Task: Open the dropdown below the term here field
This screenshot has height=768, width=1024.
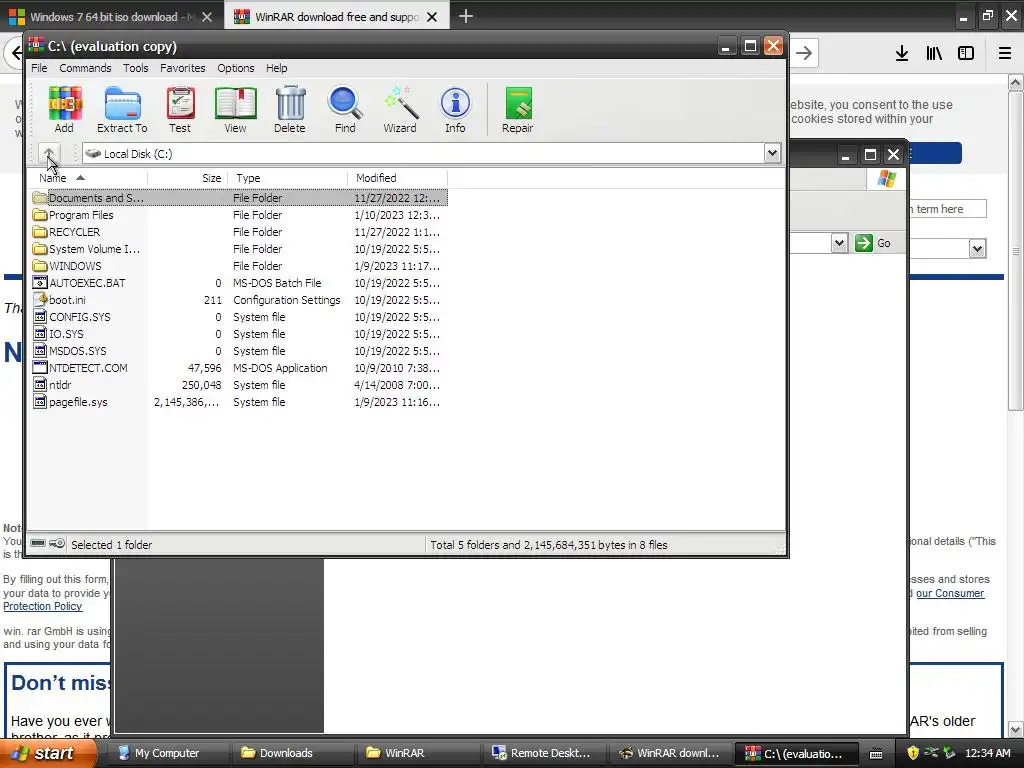Action: tap(977, 249)
